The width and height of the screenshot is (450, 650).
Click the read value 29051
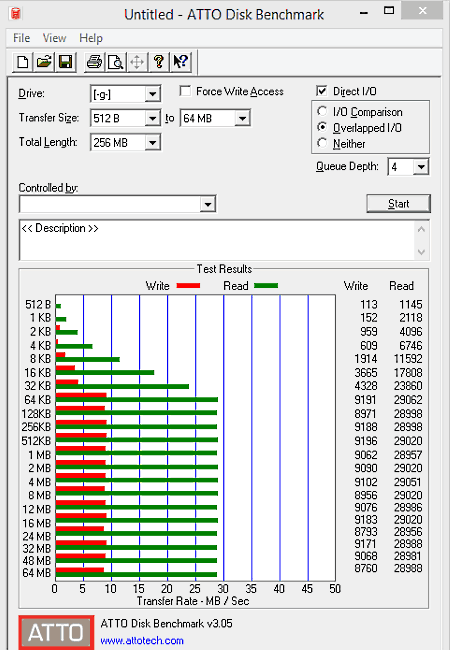point(408,482)
